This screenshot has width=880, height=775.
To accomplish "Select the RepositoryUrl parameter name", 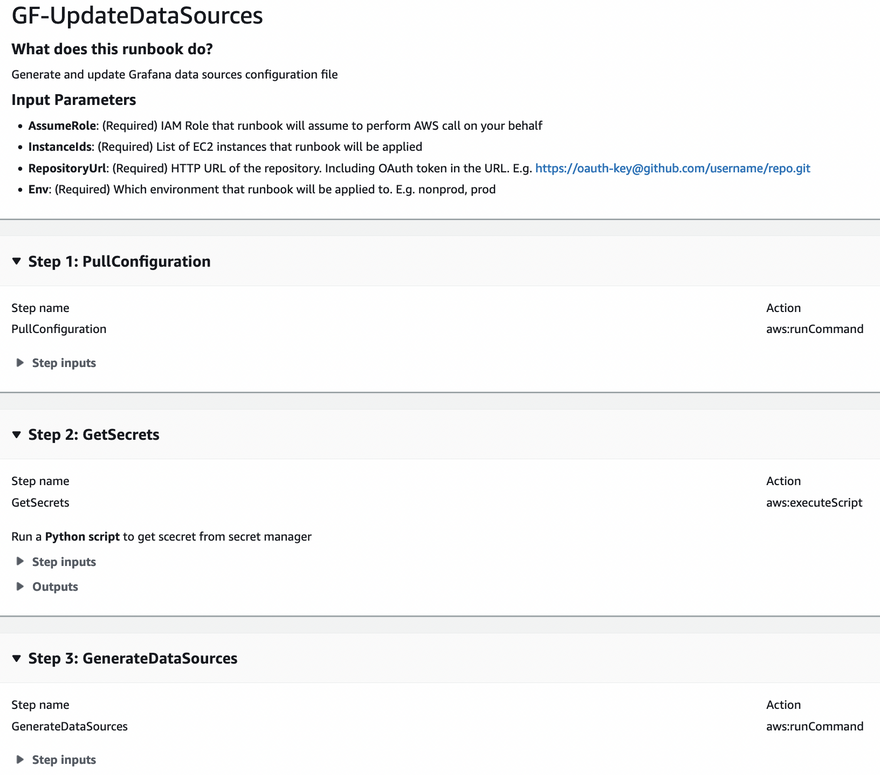I will [x=67, y=168].
